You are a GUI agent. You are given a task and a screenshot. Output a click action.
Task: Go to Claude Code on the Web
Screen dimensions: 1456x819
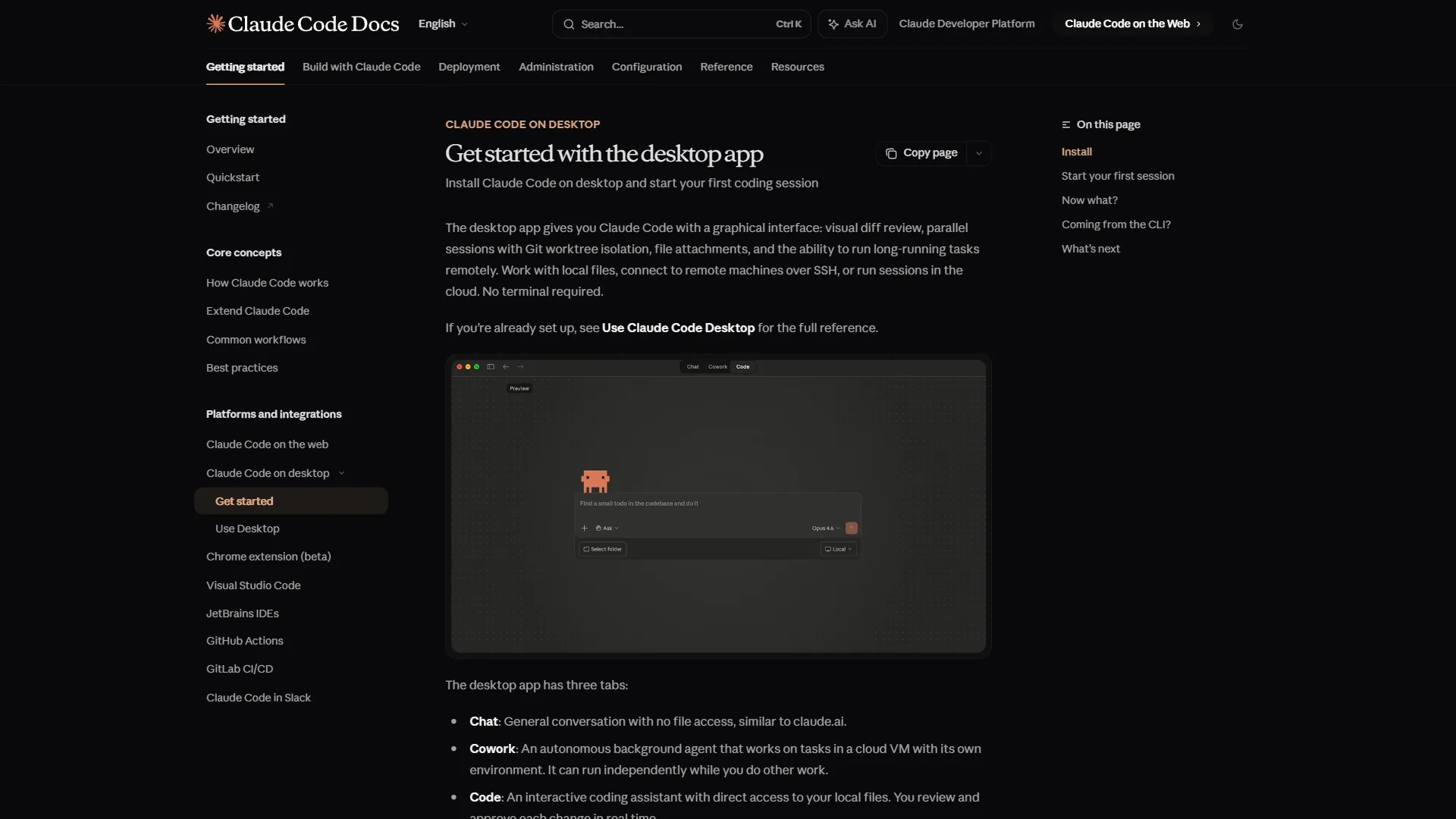click(1132, 24)
